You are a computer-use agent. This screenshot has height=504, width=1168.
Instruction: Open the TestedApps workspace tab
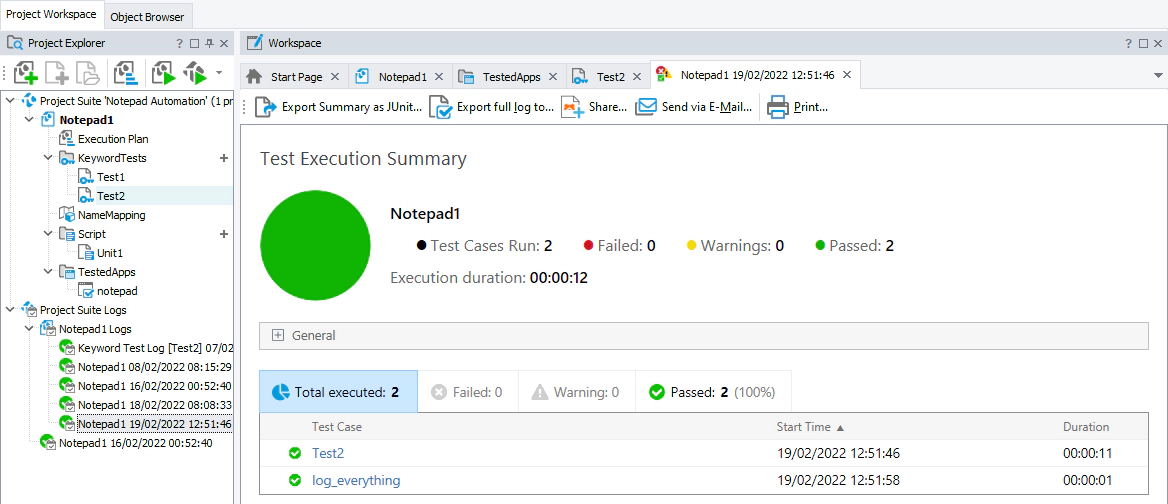505,76
